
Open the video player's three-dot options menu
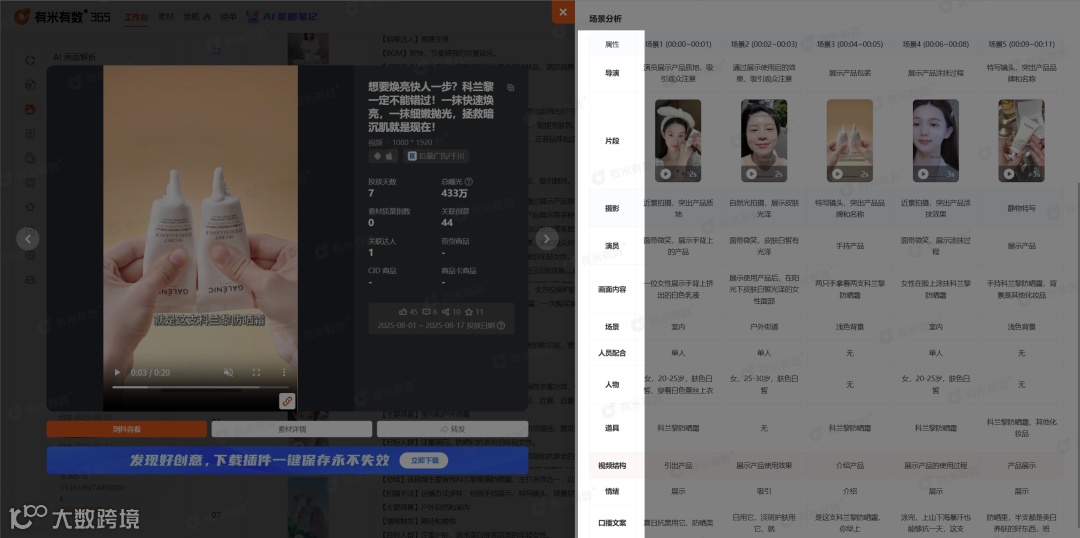[x=284, y=373]
